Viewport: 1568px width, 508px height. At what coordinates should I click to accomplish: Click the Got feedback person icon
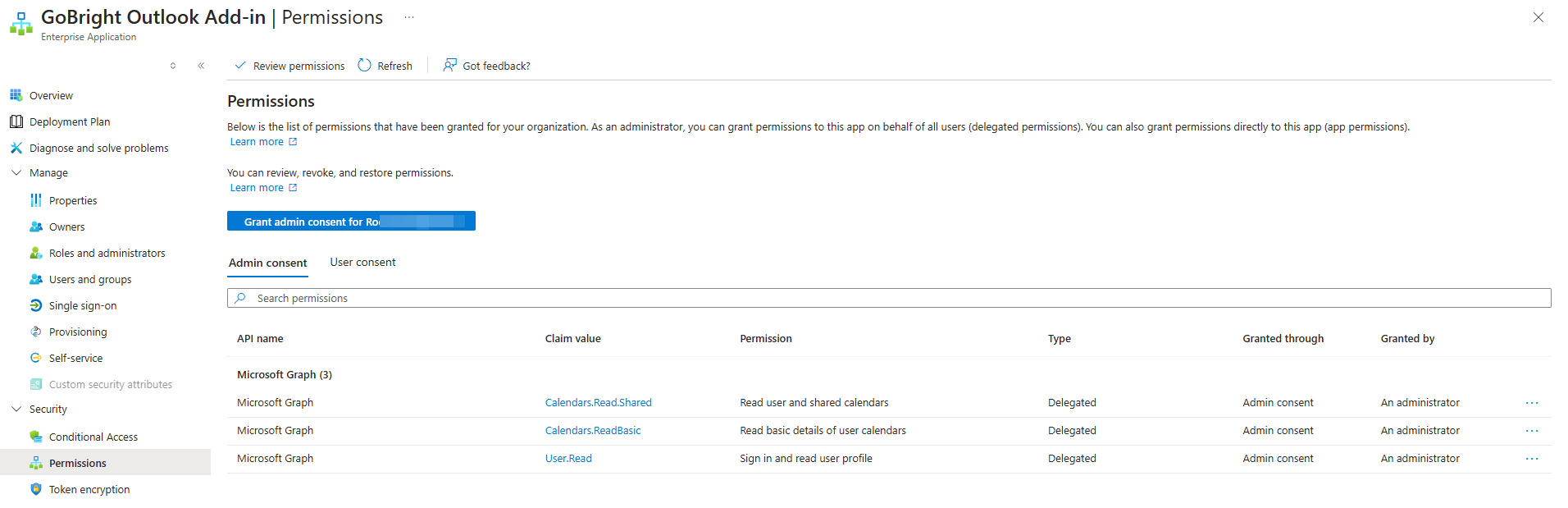(450, 65)
